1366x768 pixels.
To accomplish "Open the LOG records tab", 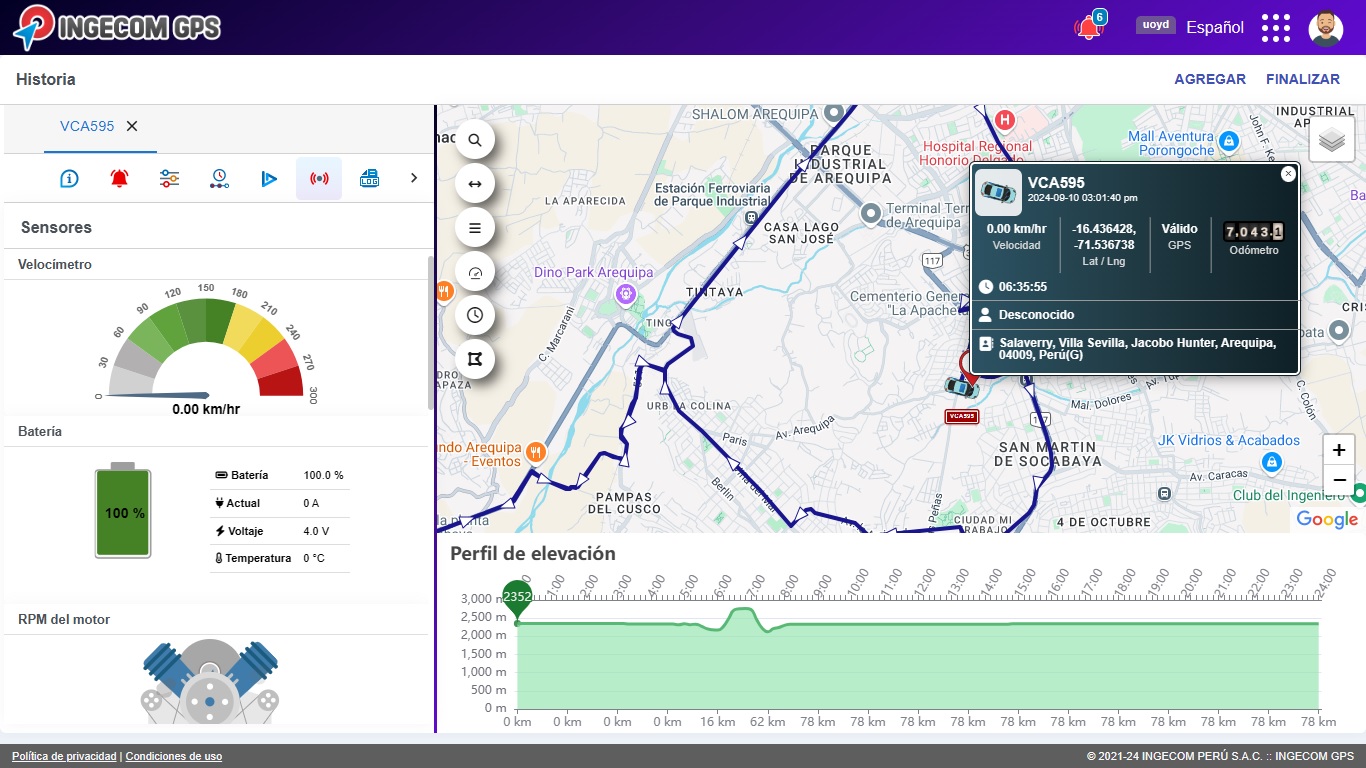I will 369,179.
